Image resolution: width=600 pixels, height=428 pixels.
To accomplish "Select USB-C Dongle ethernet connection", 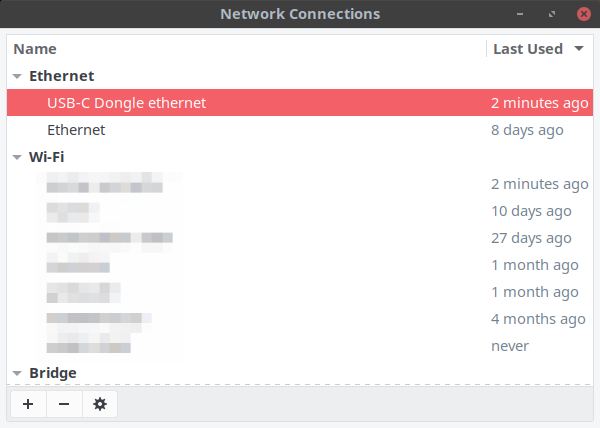I will point(300,103).
